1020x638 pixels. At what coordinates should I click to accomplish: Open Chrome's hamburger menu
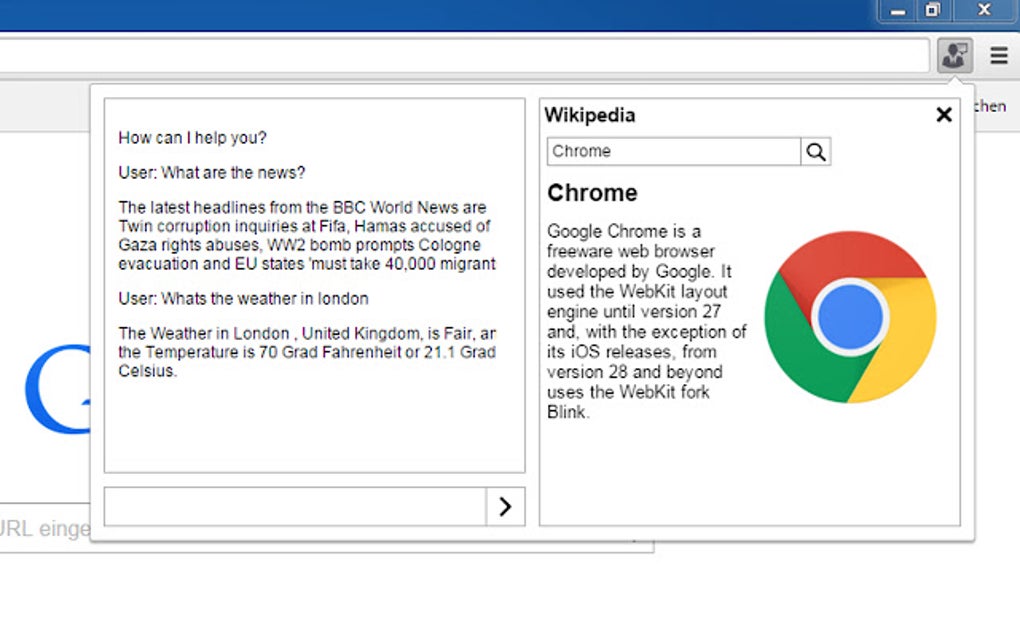(x=998, y=55)
